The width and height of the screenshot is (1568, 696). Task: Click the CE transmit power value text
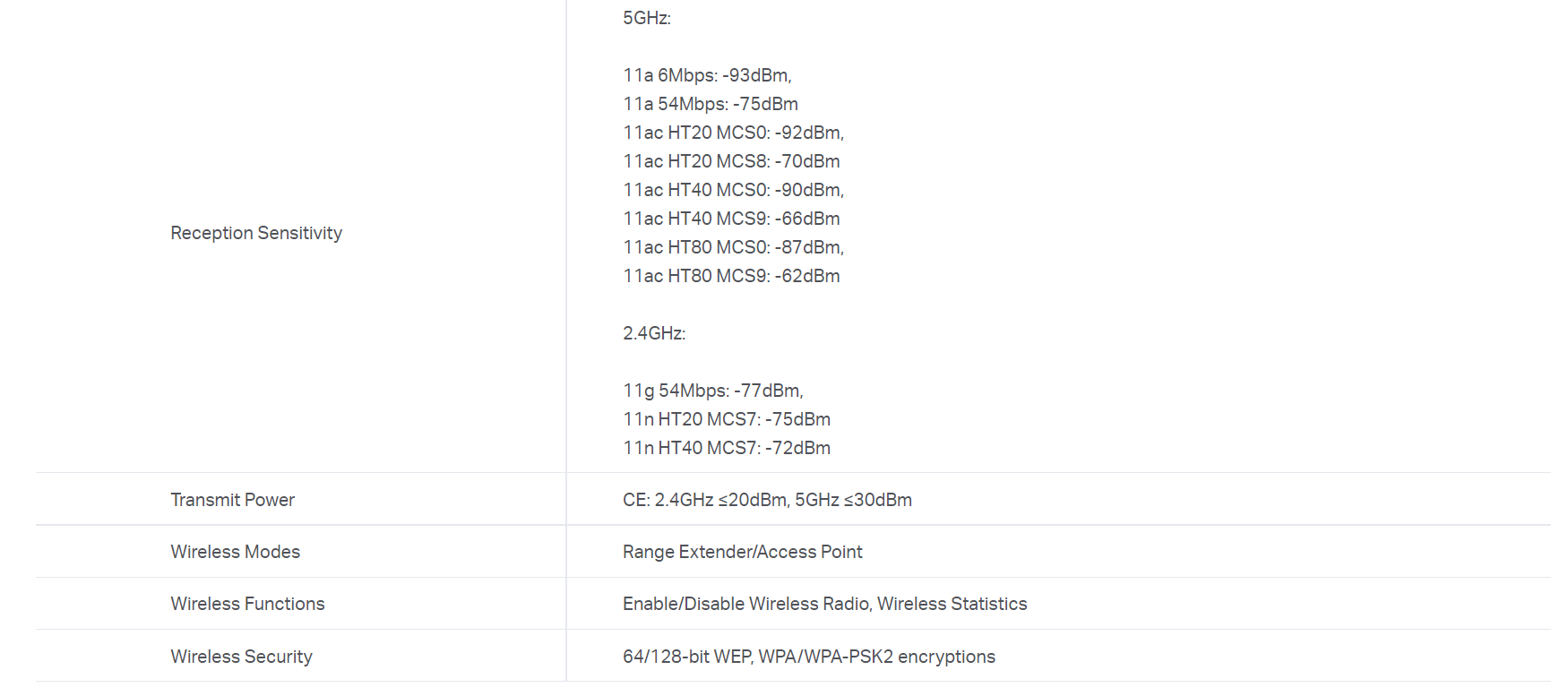click(x=767, y=500)
